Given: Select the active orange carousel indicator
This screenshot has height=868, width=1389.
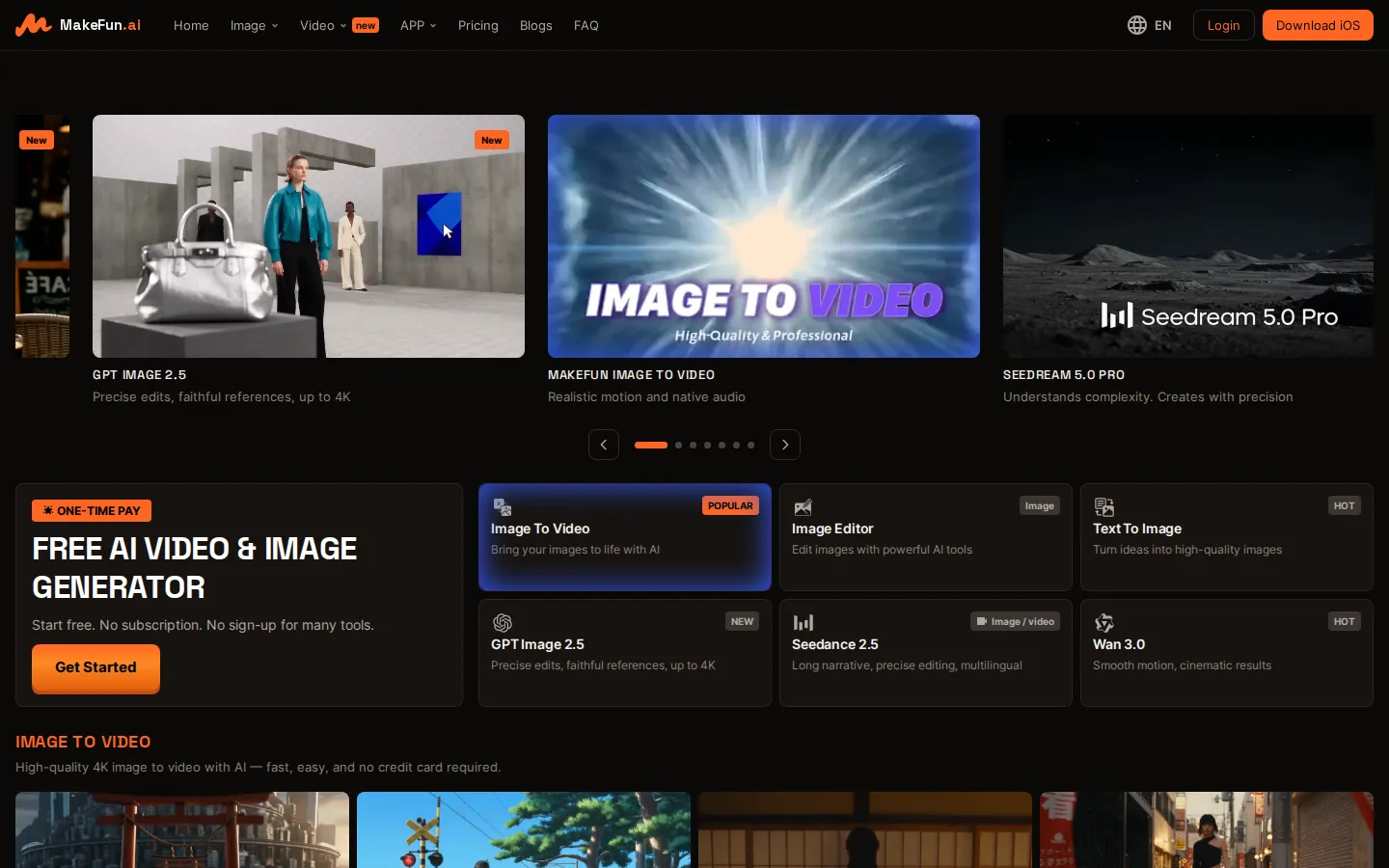Looking at the screenshot, I should coord(651,445).
